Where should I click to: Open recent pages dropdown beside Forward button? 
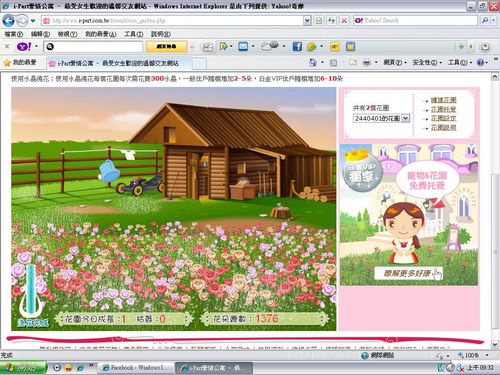tap(33, 21)
